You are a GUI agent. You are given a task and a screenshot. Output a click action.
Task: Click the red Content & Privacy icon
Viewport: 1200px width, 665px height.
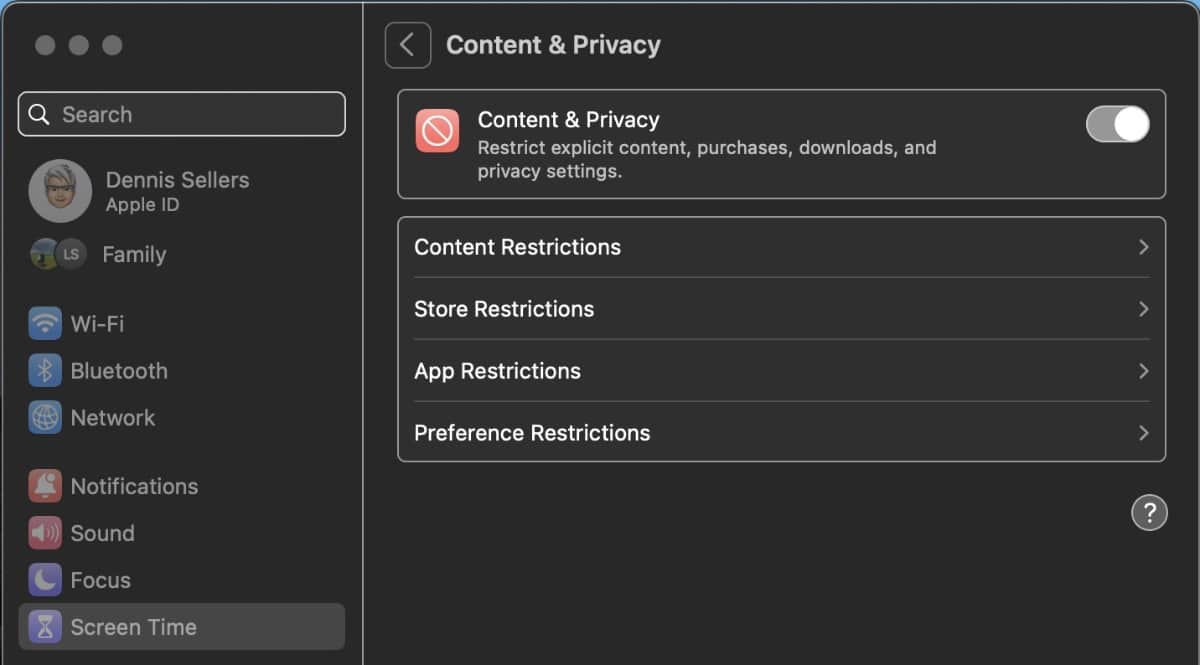438,131
